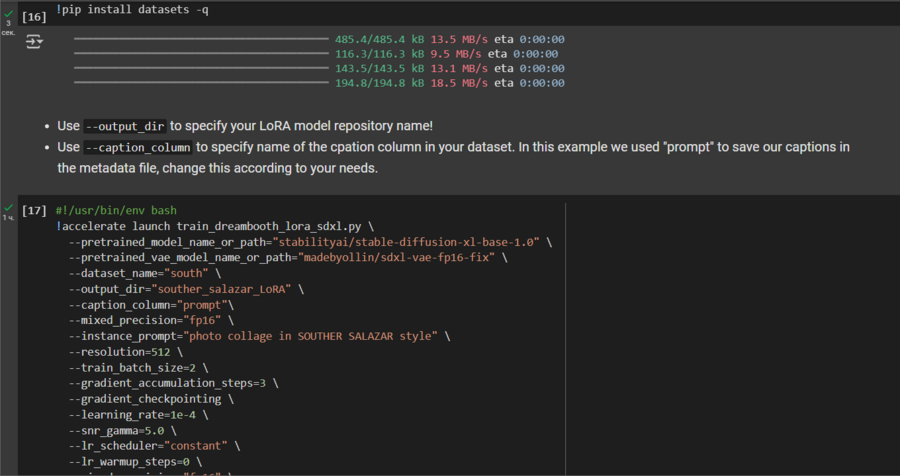Select the --caption_column inline code text
This screenshot has width=900, height=476.
[x=138, y=148]
